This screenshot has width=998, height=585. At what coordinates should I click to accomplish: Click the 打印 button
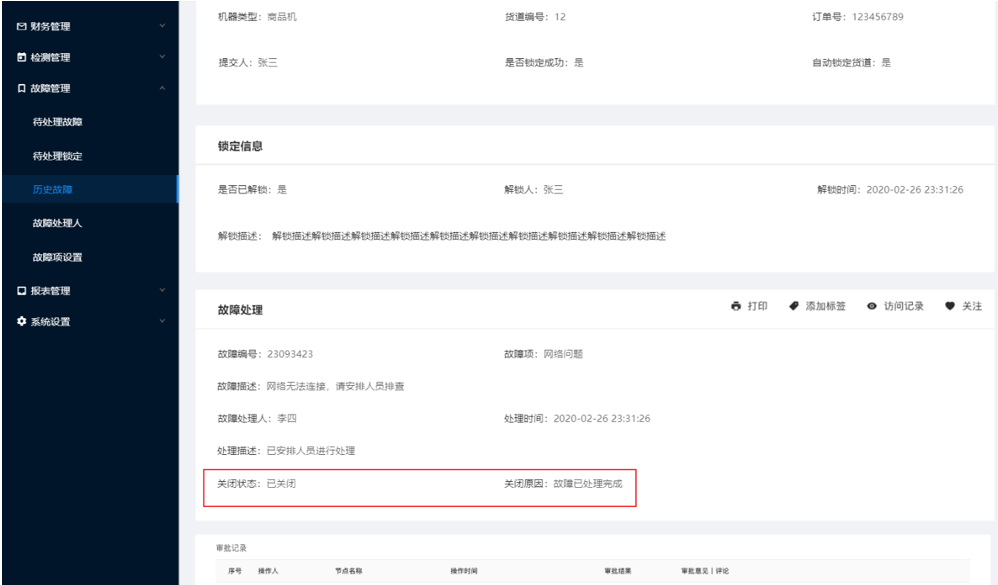click(749, 306)
